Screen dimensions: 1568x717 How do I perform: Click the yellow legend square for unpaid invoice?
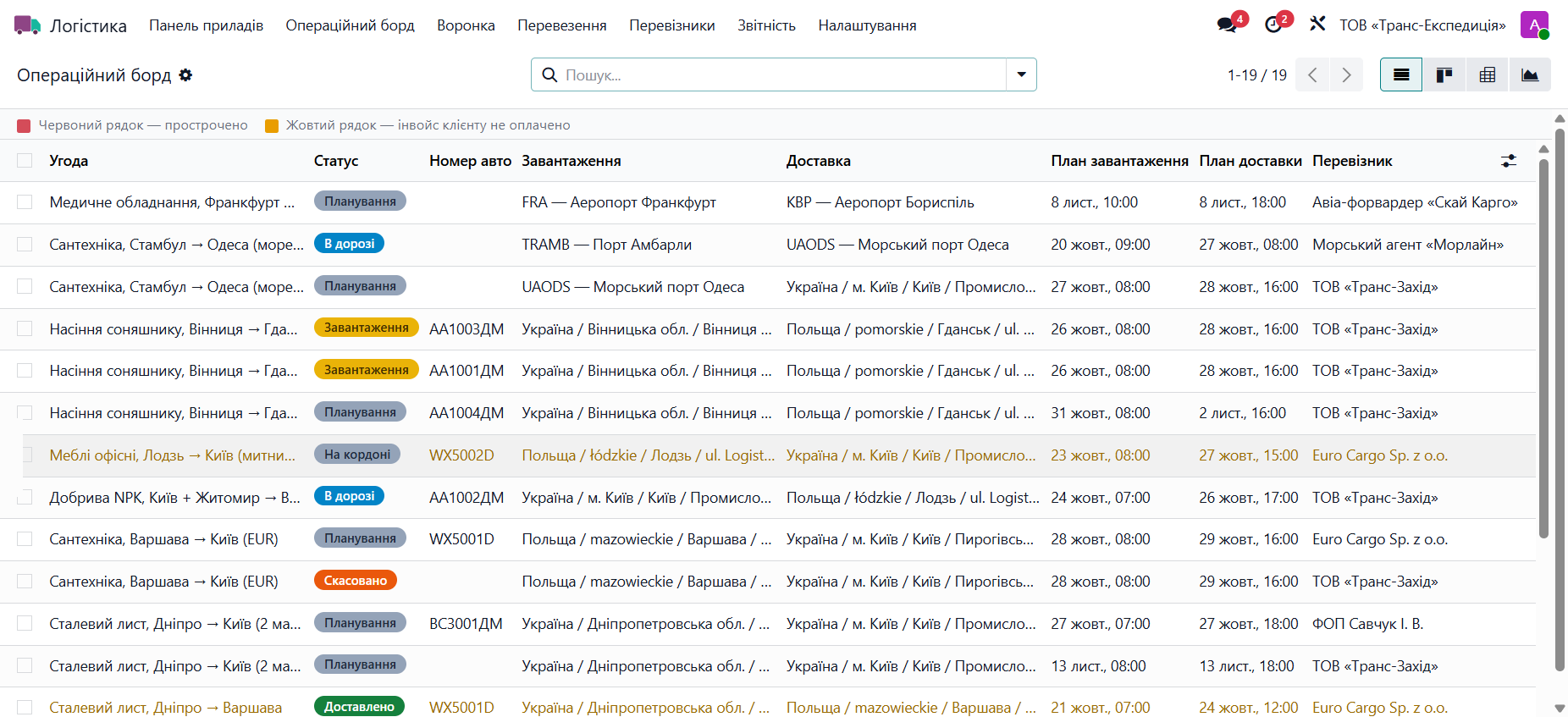[272, 126]
